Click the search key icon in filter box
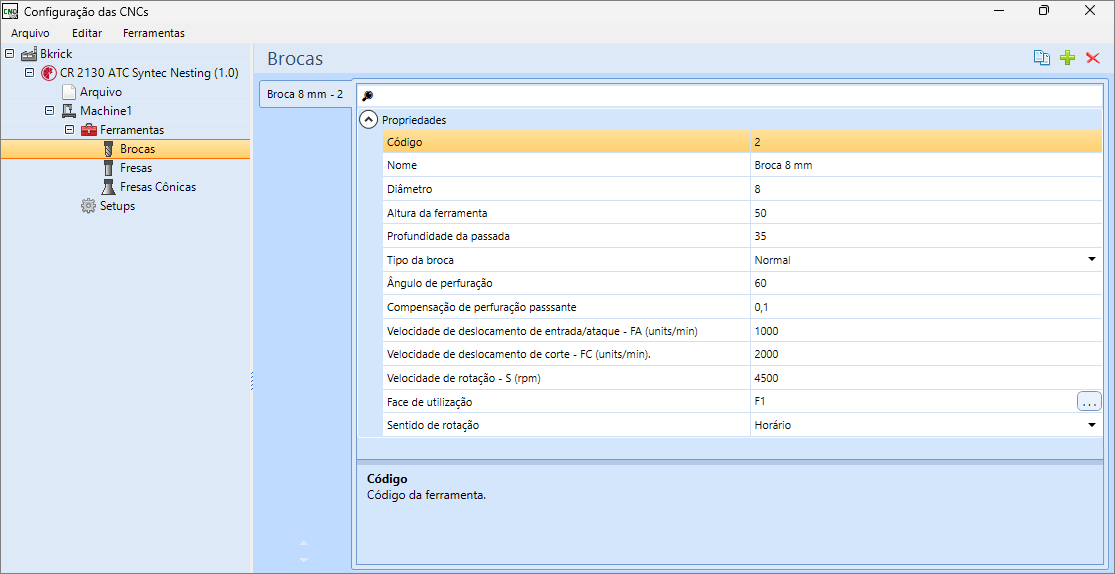Viewport: 1115px width, 574px height. [368, 96]
